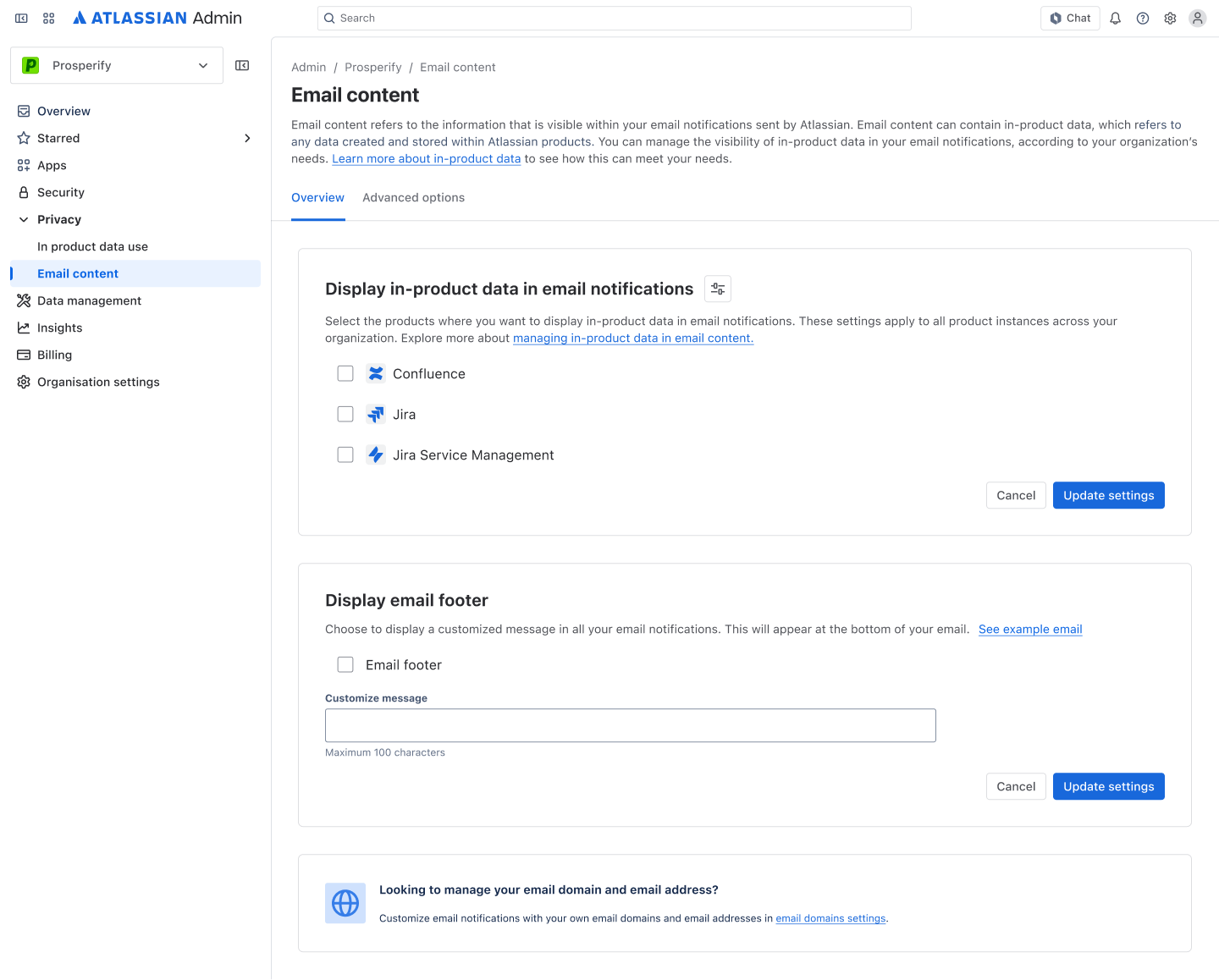Click the Organisation settings gear icon
Image resolution: width=1219 pixels, height=980 pixels.
pos(24,382)
